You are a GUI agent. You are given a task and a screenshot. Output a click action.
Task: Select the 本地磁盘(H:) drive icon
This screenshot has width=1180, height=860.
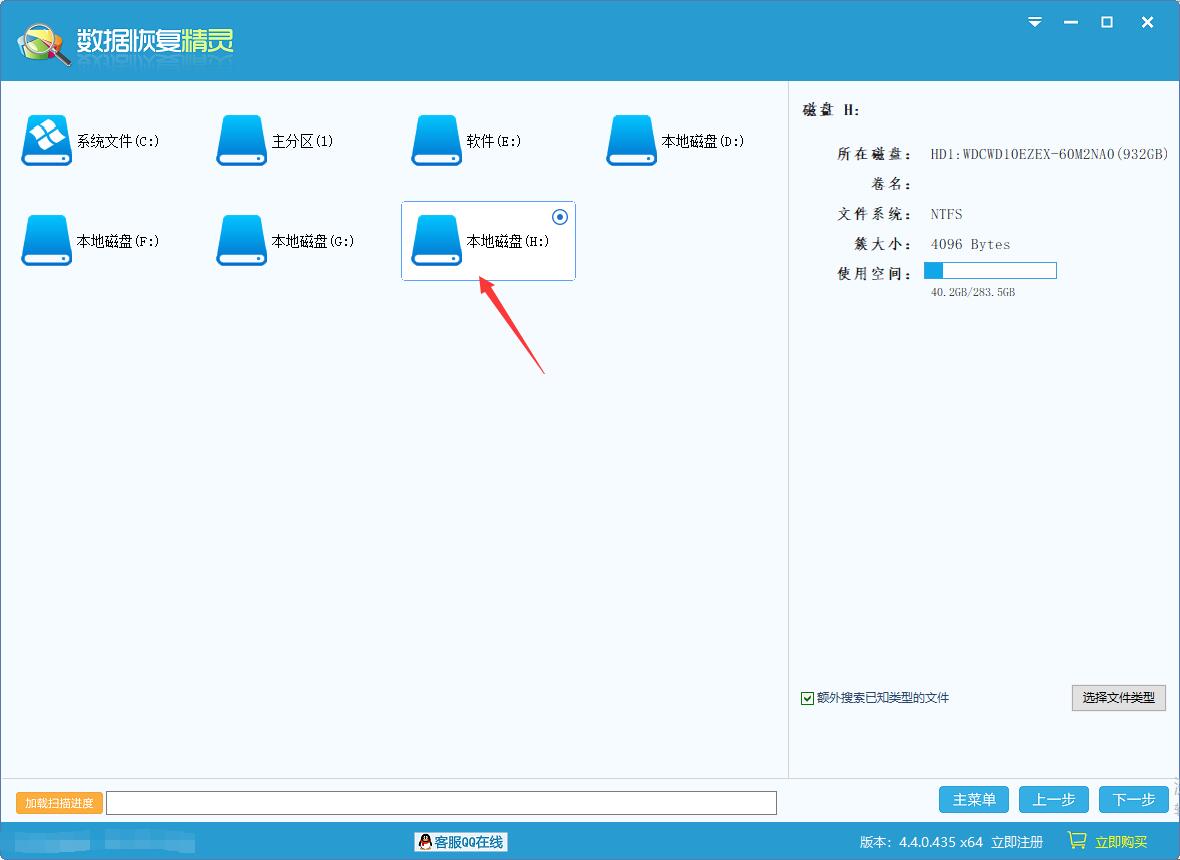[x=436, y=240]
